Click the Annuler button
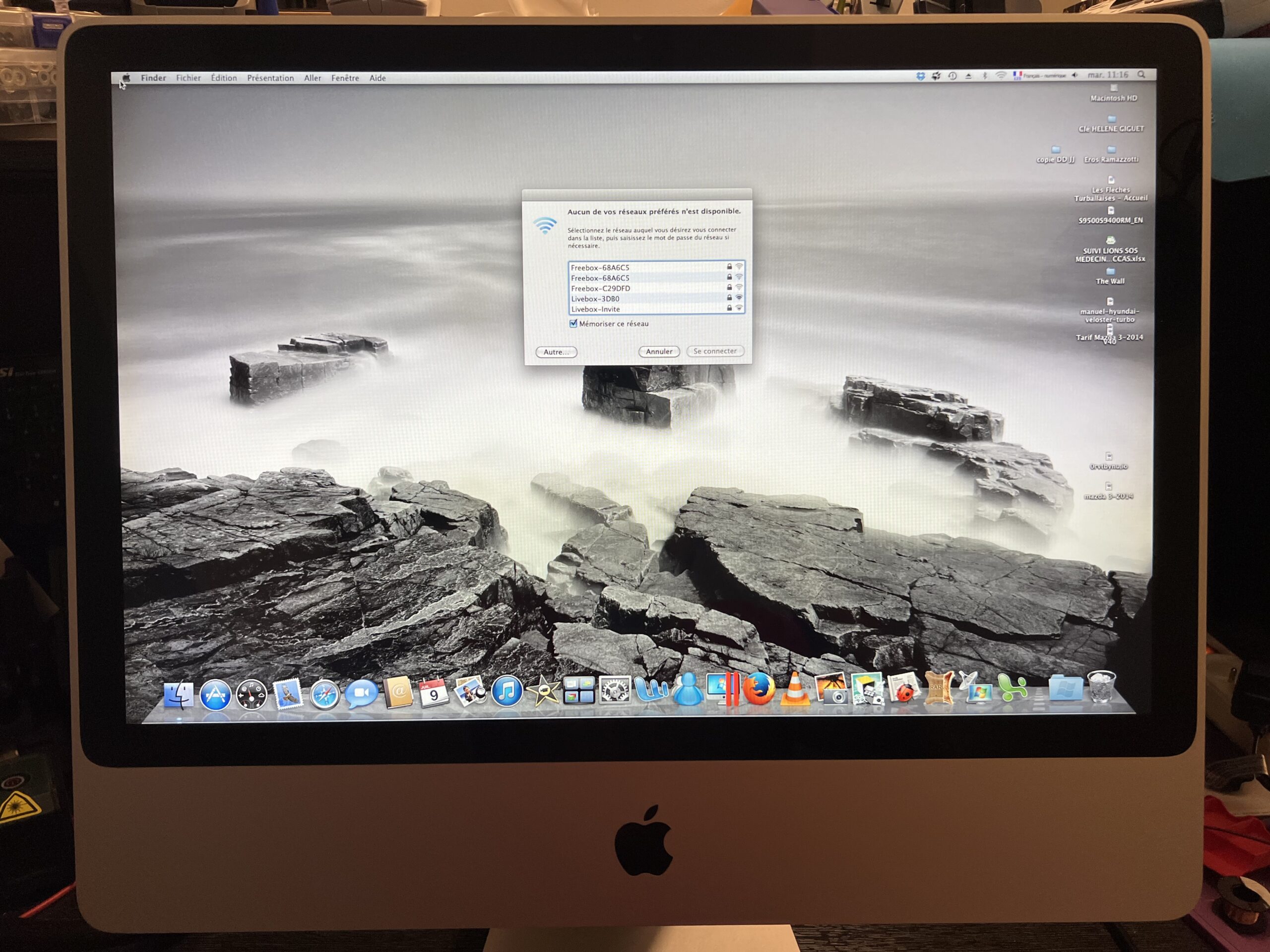This screenshot has width=1270, height=952. 658,352
